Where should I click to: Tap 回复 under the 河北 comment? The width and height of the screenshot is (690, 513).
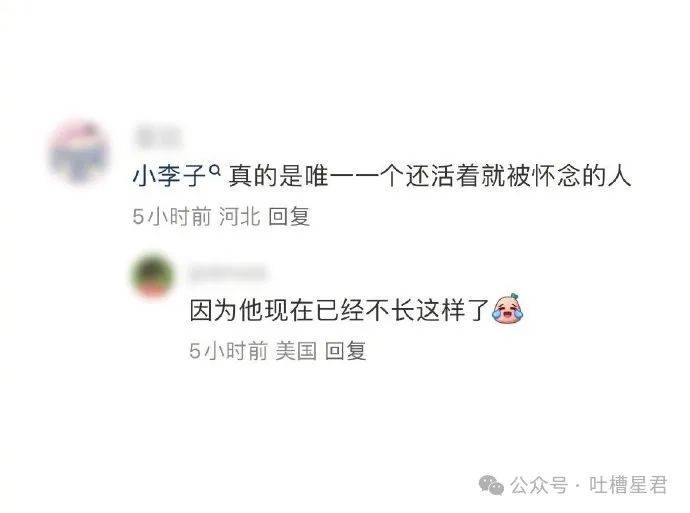tap(289, 216)
